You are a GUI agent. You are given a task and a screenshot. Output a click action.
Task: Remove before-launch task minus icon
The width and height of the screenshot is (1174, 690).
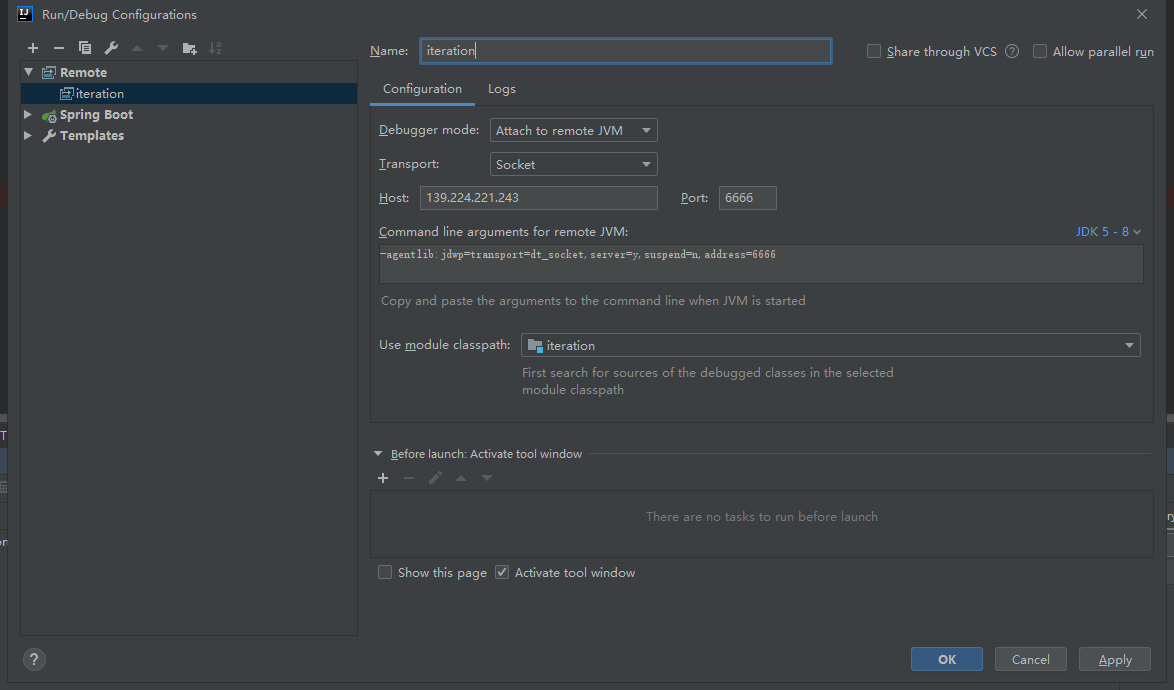coord(409,478)
